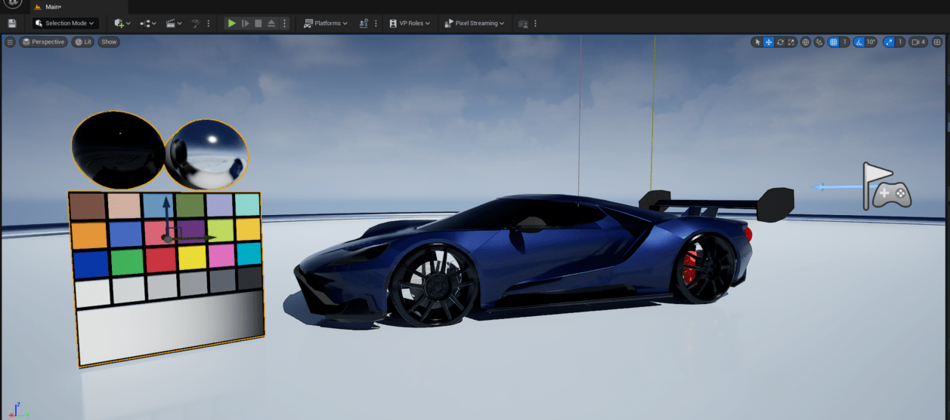This screenshot has height=420, width=950.
Task: Toggle grid snapping on or off
Action: click(x=833, y=42)
